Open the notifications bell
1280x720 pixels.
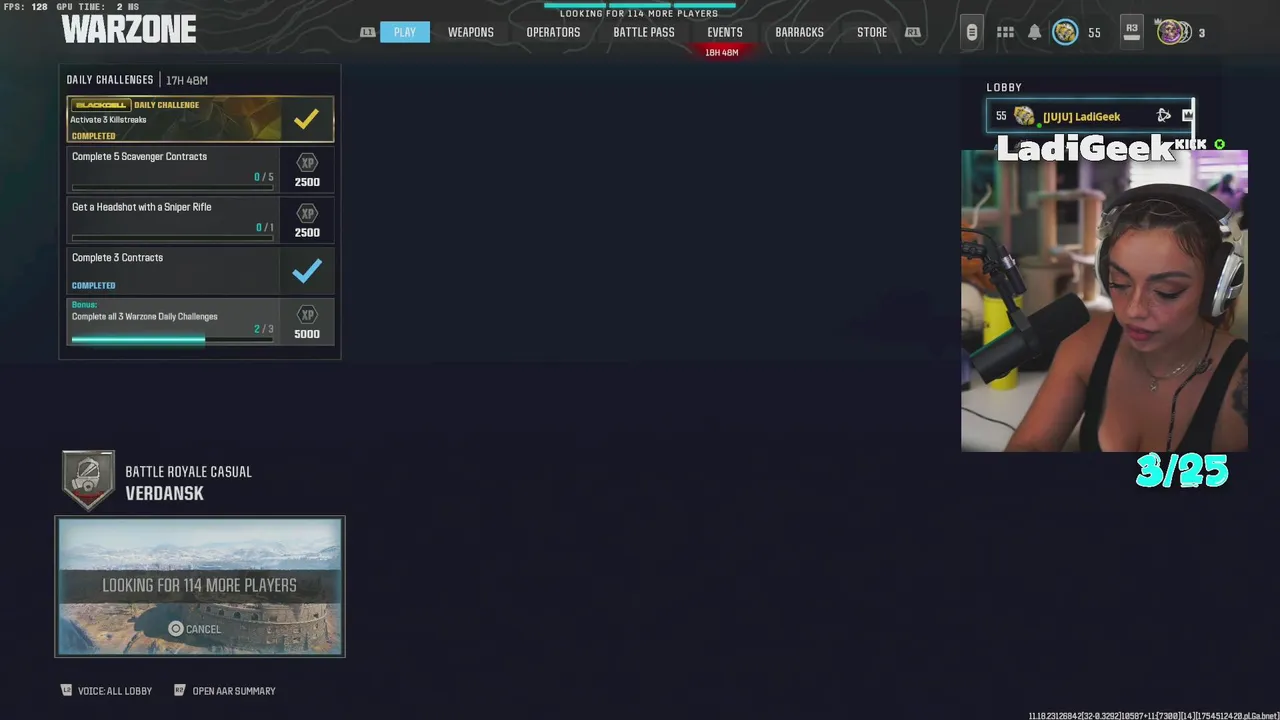[x=1034, y=32]
